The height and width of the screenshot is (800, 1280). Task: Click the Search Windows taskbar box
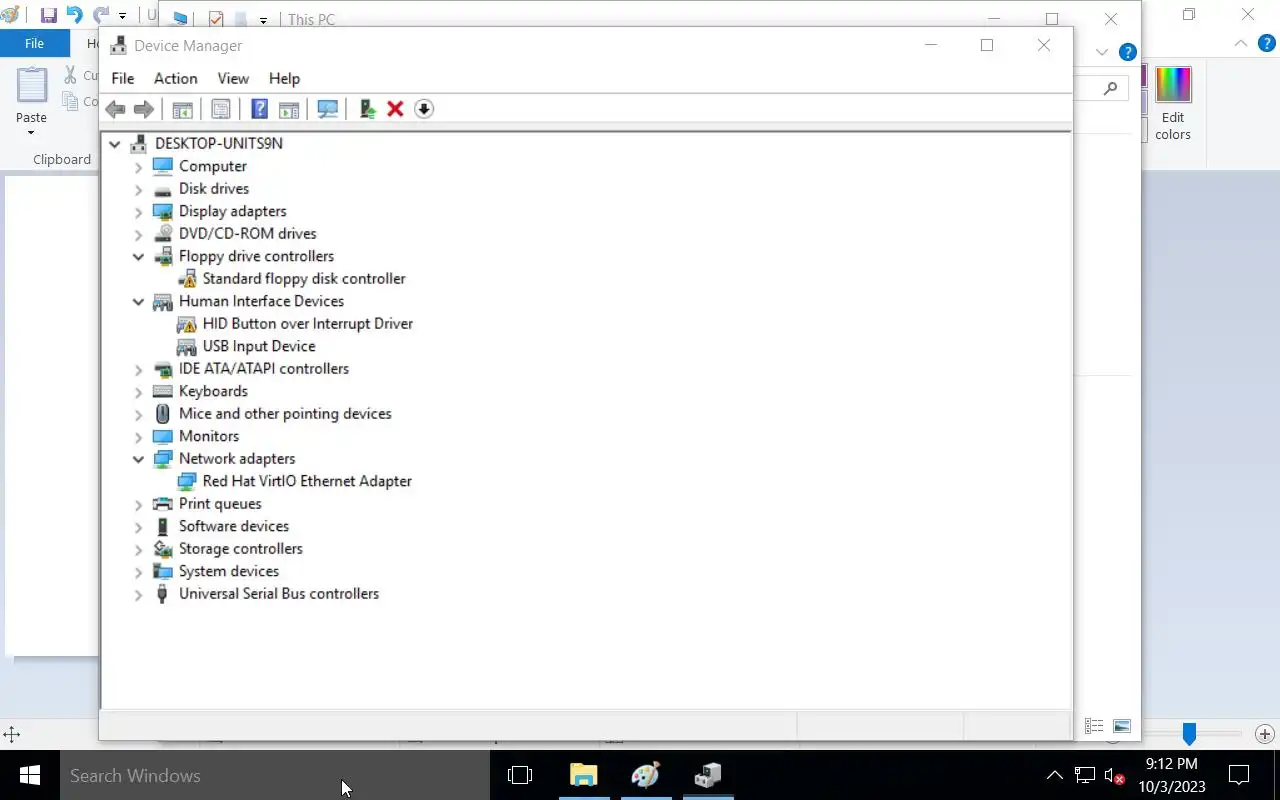click(275, 775)
